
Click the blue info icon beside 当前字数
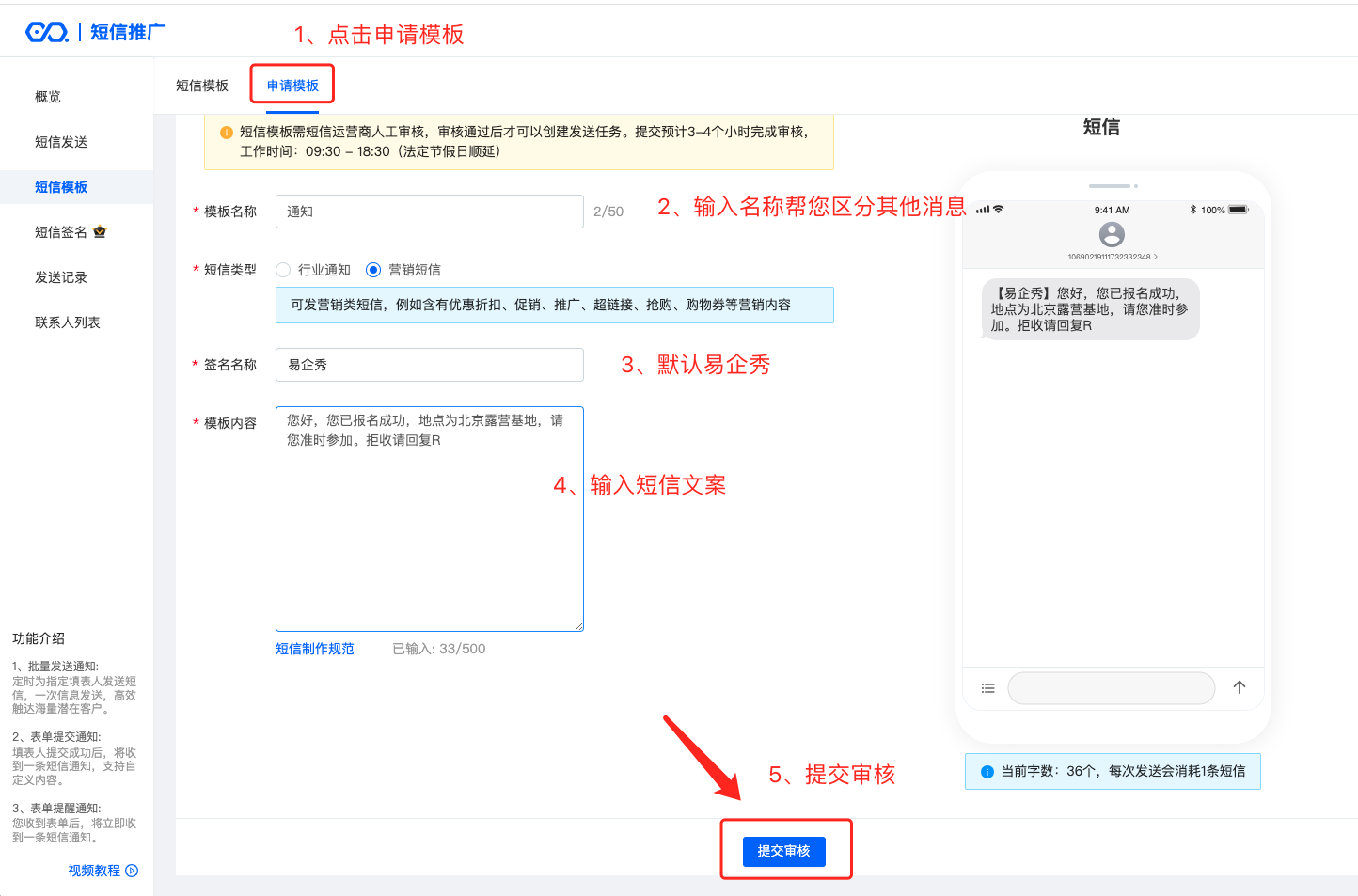[x=987, y=772]
